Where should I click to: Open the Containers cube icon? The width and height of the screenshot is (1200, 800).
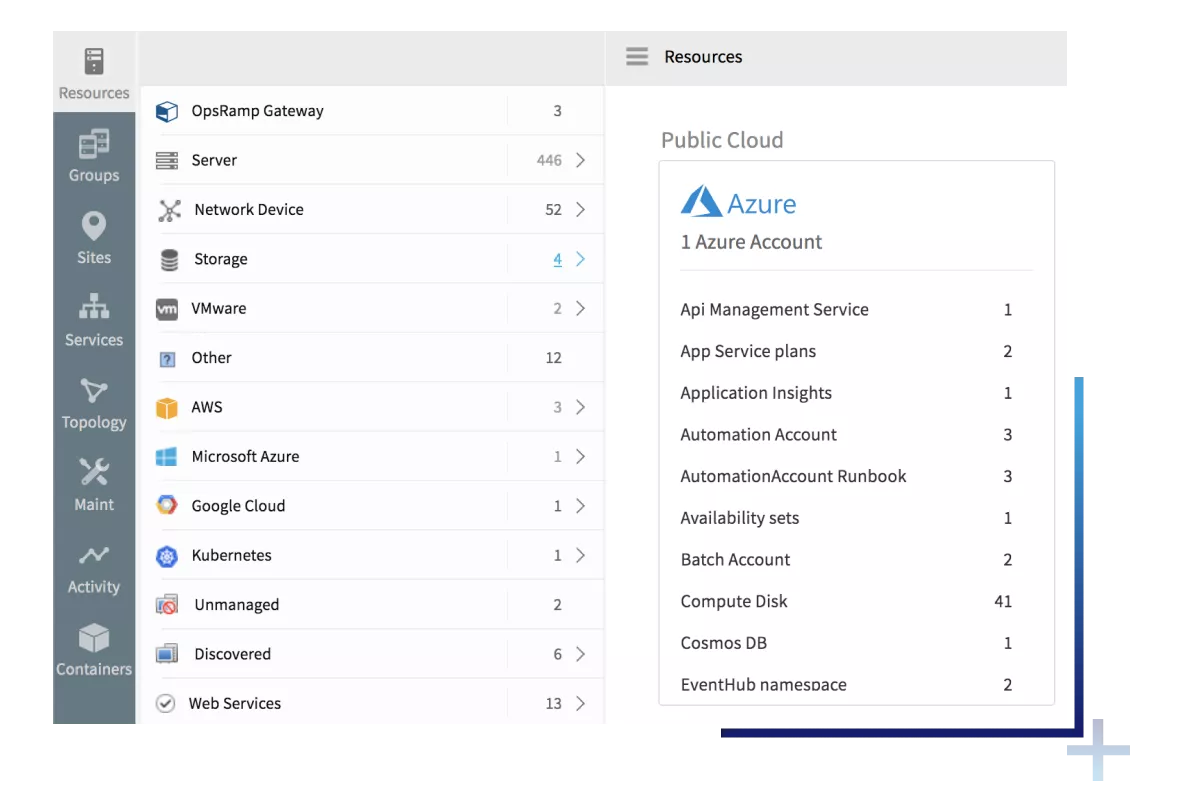[94, 638]
